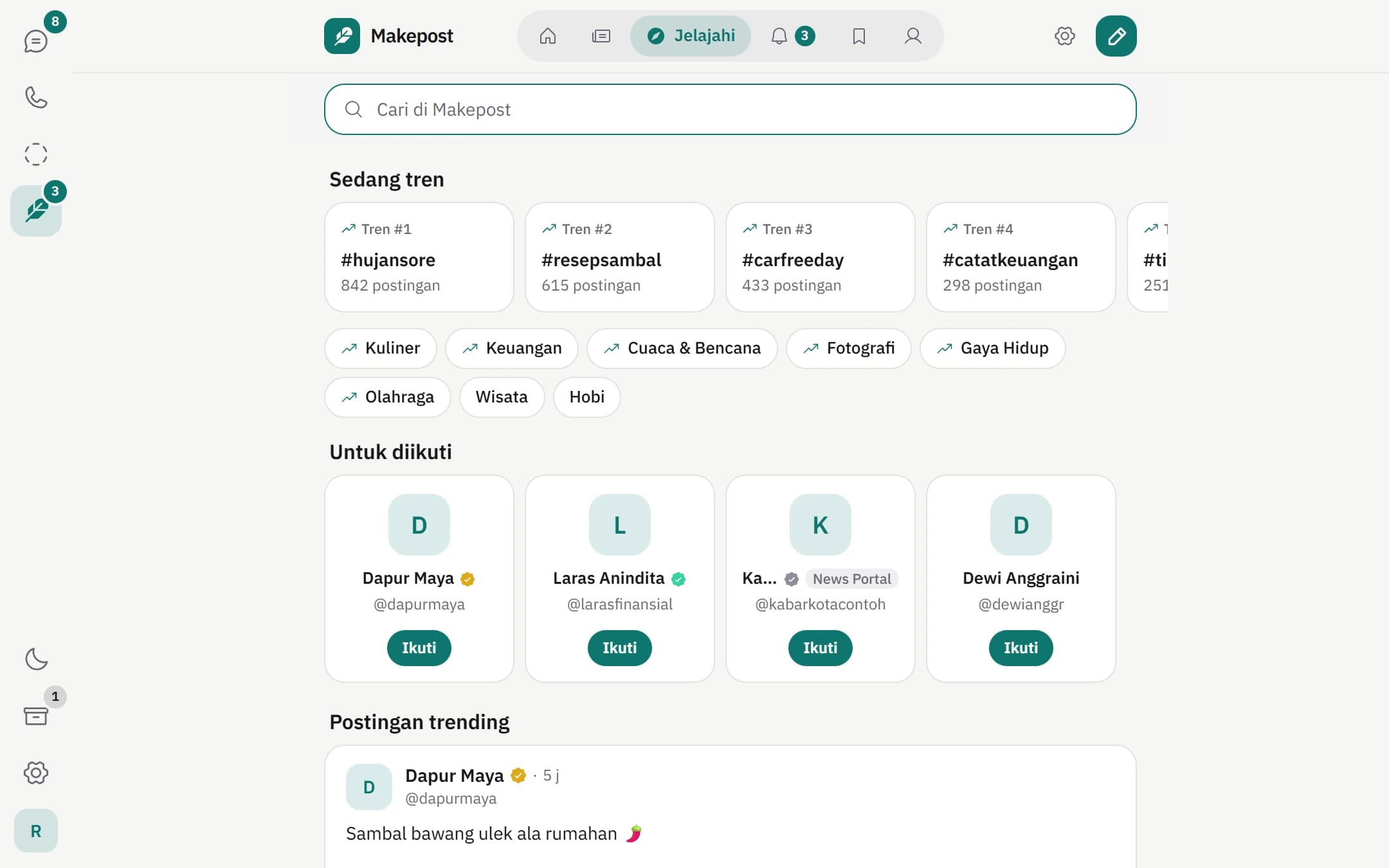Select the Jelajahi tab

point(691,36)
